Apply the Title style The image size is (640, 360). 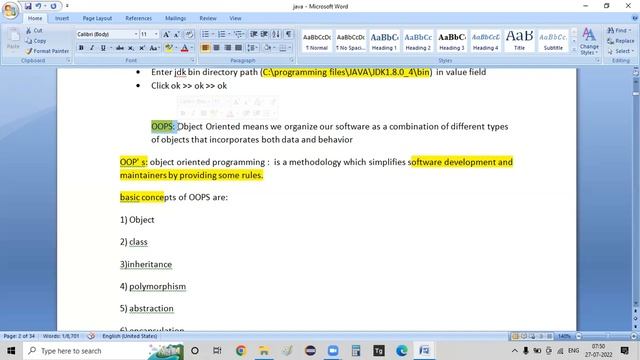[x=519, y=41]
